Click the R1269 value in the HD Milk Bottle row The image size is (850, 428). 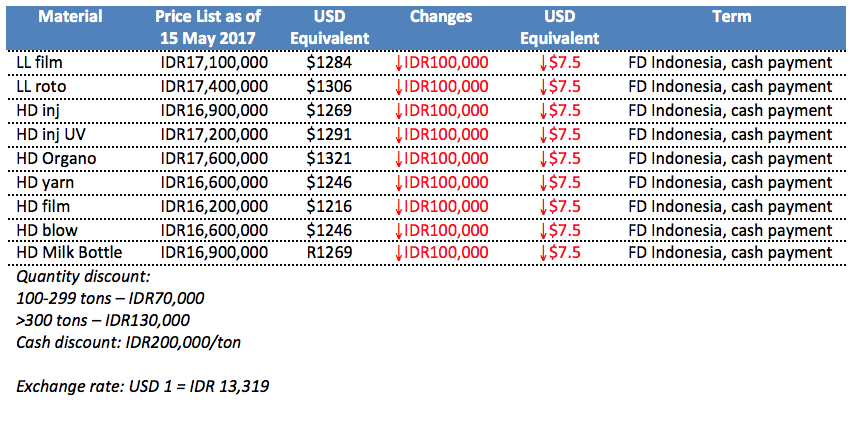click(329, 252)
